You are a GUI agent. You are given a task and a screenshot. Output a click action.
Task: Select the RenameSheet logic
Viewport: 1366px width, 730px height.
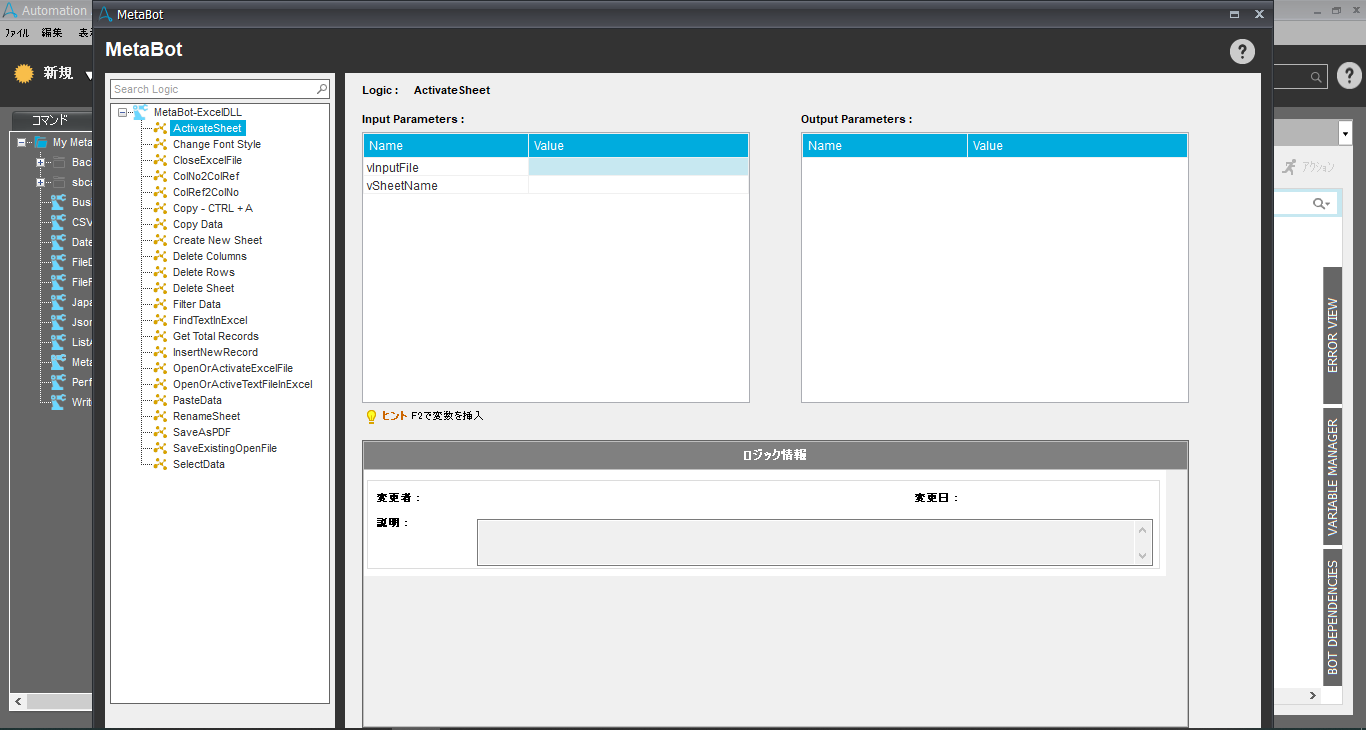click(x=207, y=416)
